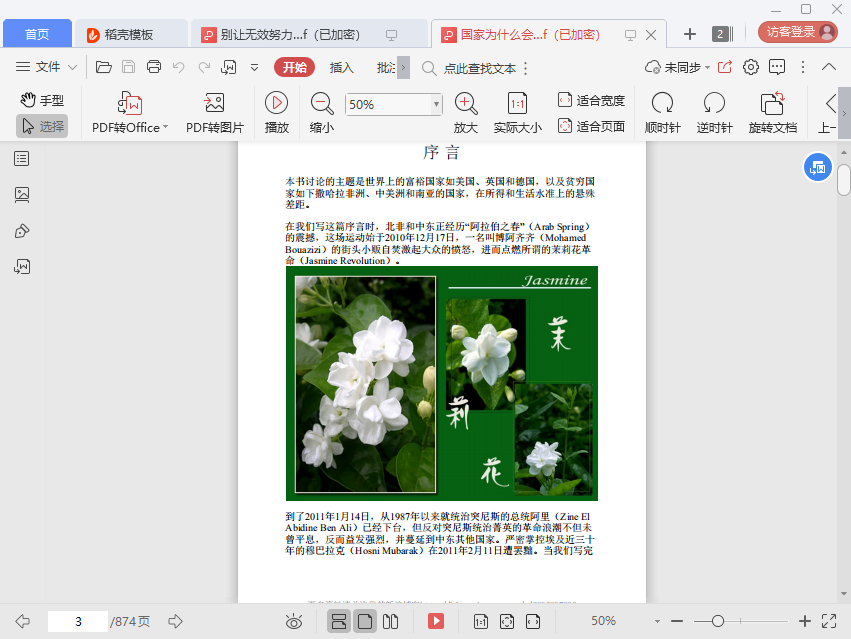Viewport: 851px width, 639px height.
Task: Rotate the document counterclockwise (逆时针)
Action: (713, 111)
